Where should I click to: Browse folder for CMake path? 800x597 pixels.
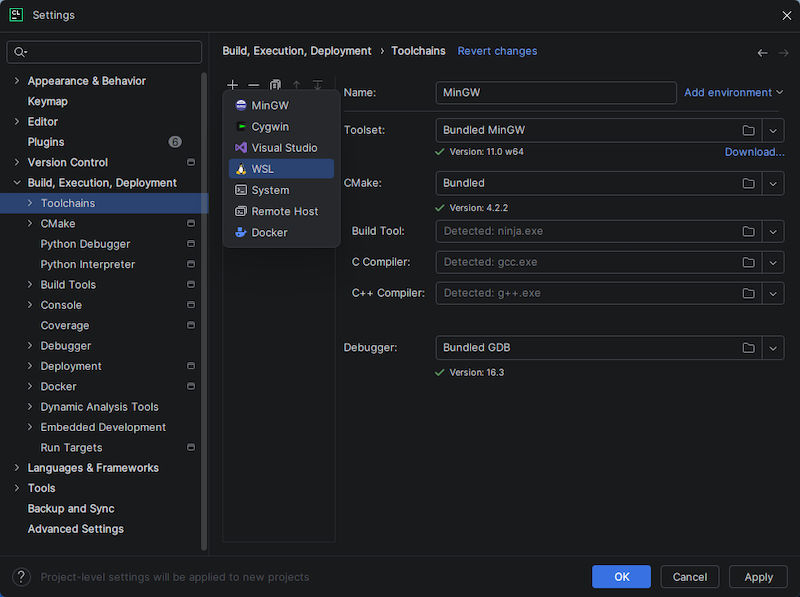748,183
